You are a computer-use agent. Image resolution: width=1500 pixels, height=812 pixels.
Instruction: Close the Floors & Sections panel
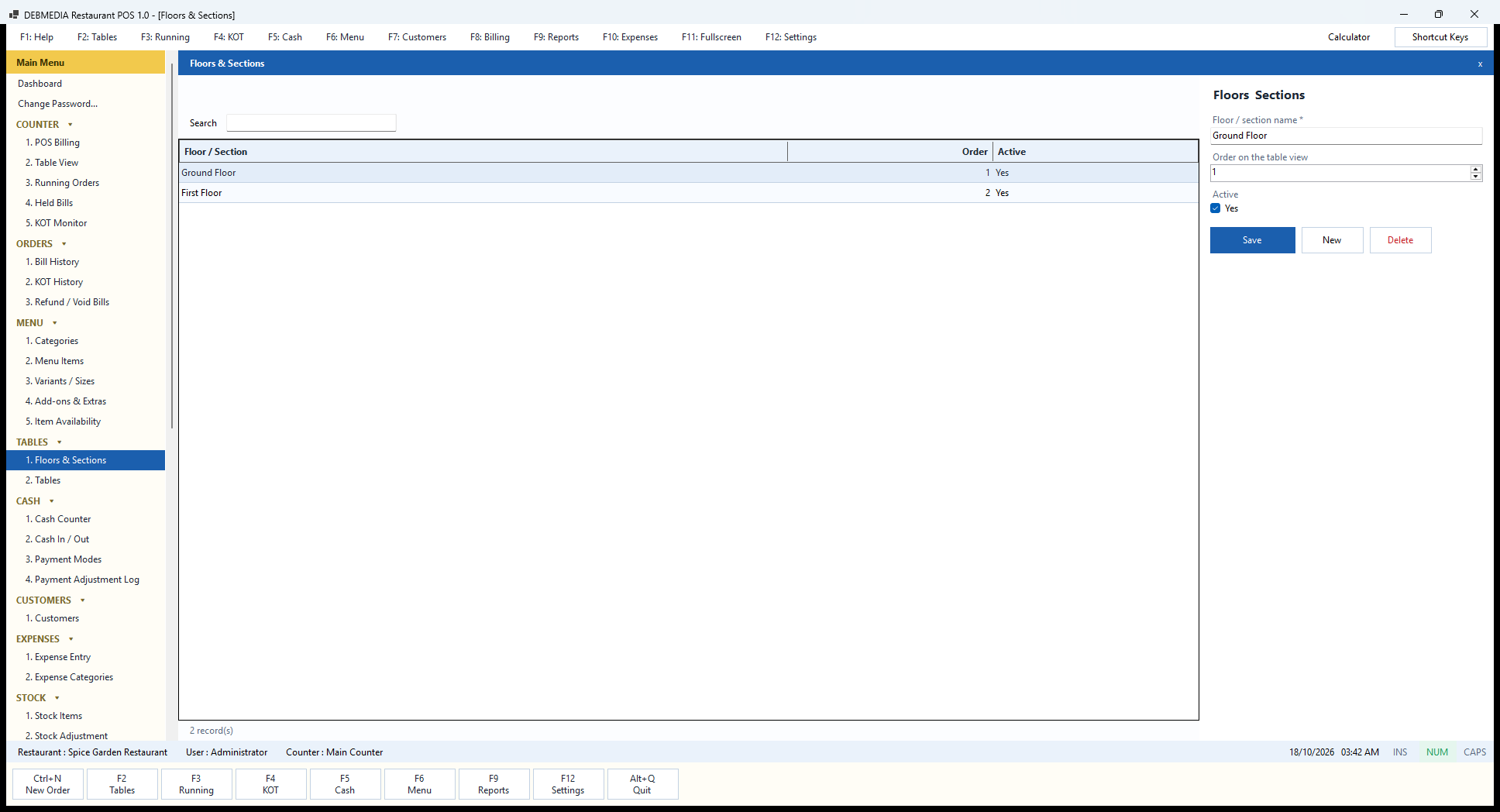pos(1480,64)
